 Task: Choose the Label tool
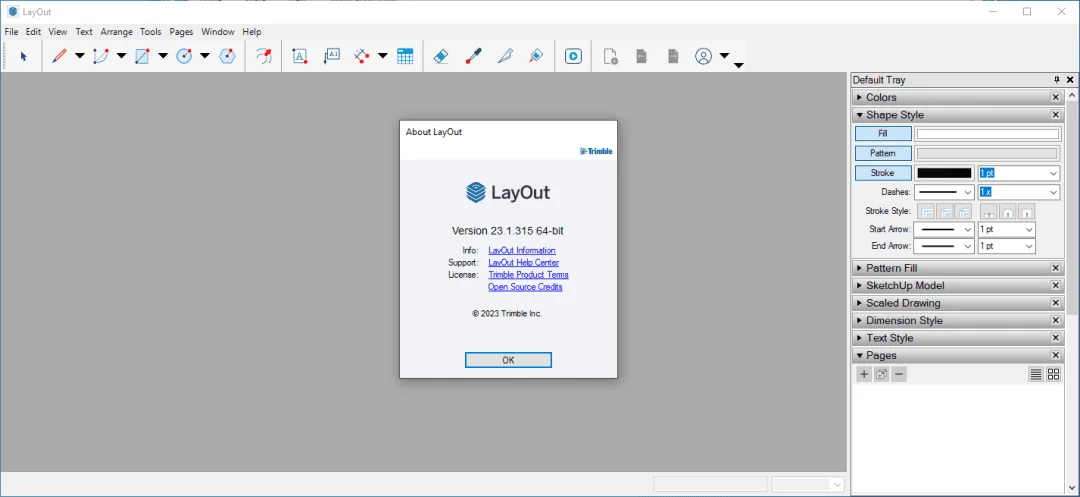(x=332, y=56)
